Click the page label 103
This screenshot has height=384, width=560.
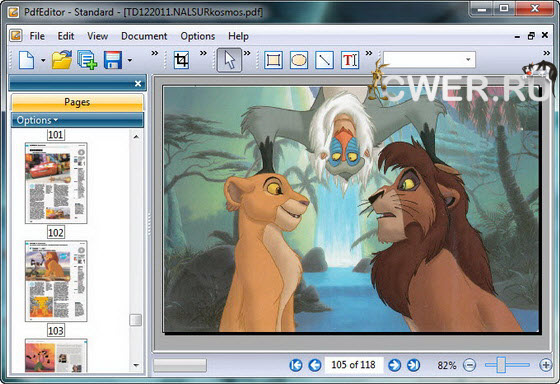tap(56, 331)
